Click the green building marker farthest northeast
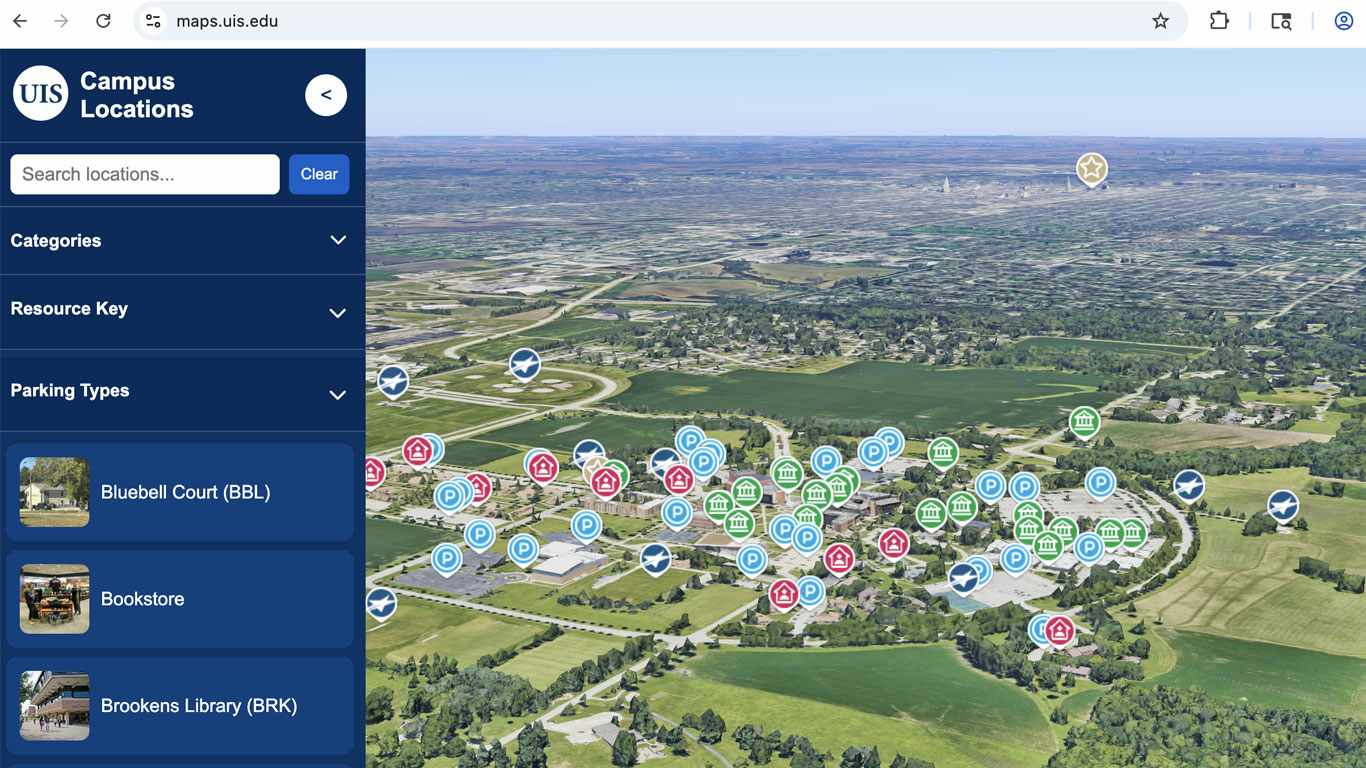 1085,422
